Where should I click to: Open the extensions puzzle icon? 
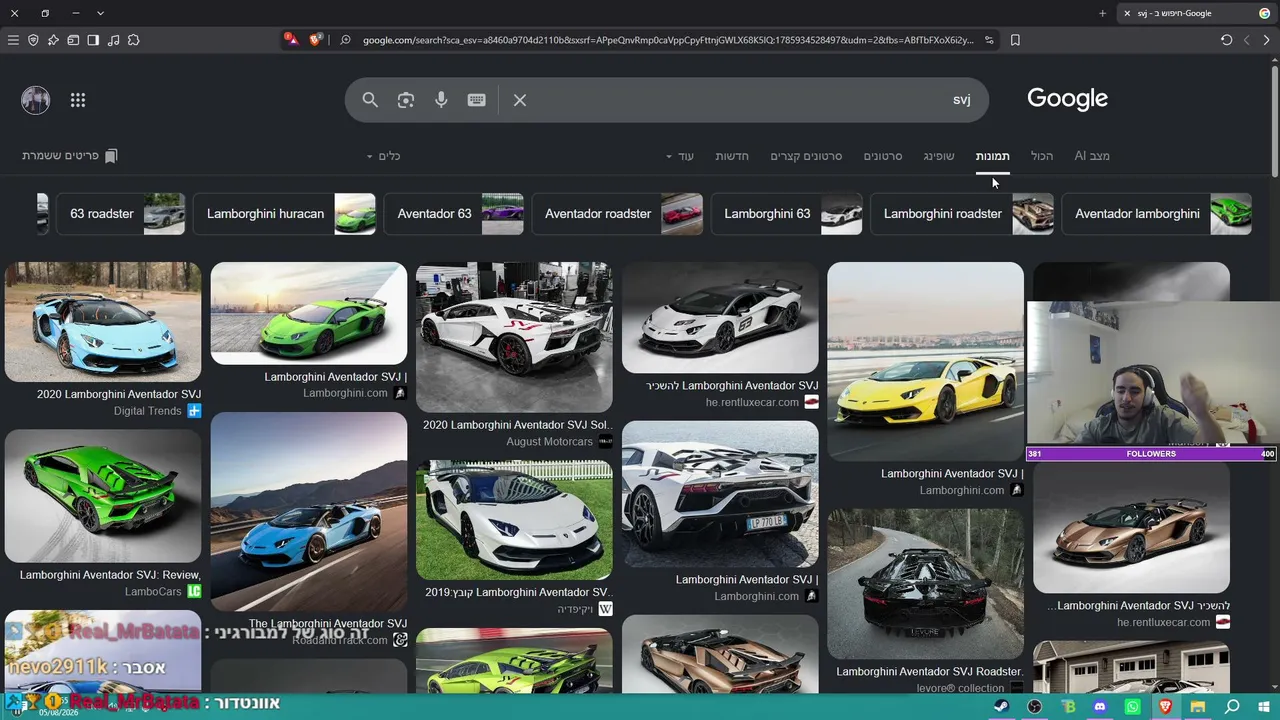point(133,40)
